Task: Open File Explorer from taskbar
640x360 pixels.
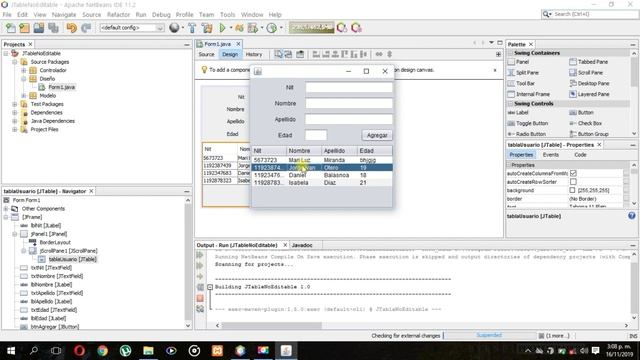Action: (148, 351)
